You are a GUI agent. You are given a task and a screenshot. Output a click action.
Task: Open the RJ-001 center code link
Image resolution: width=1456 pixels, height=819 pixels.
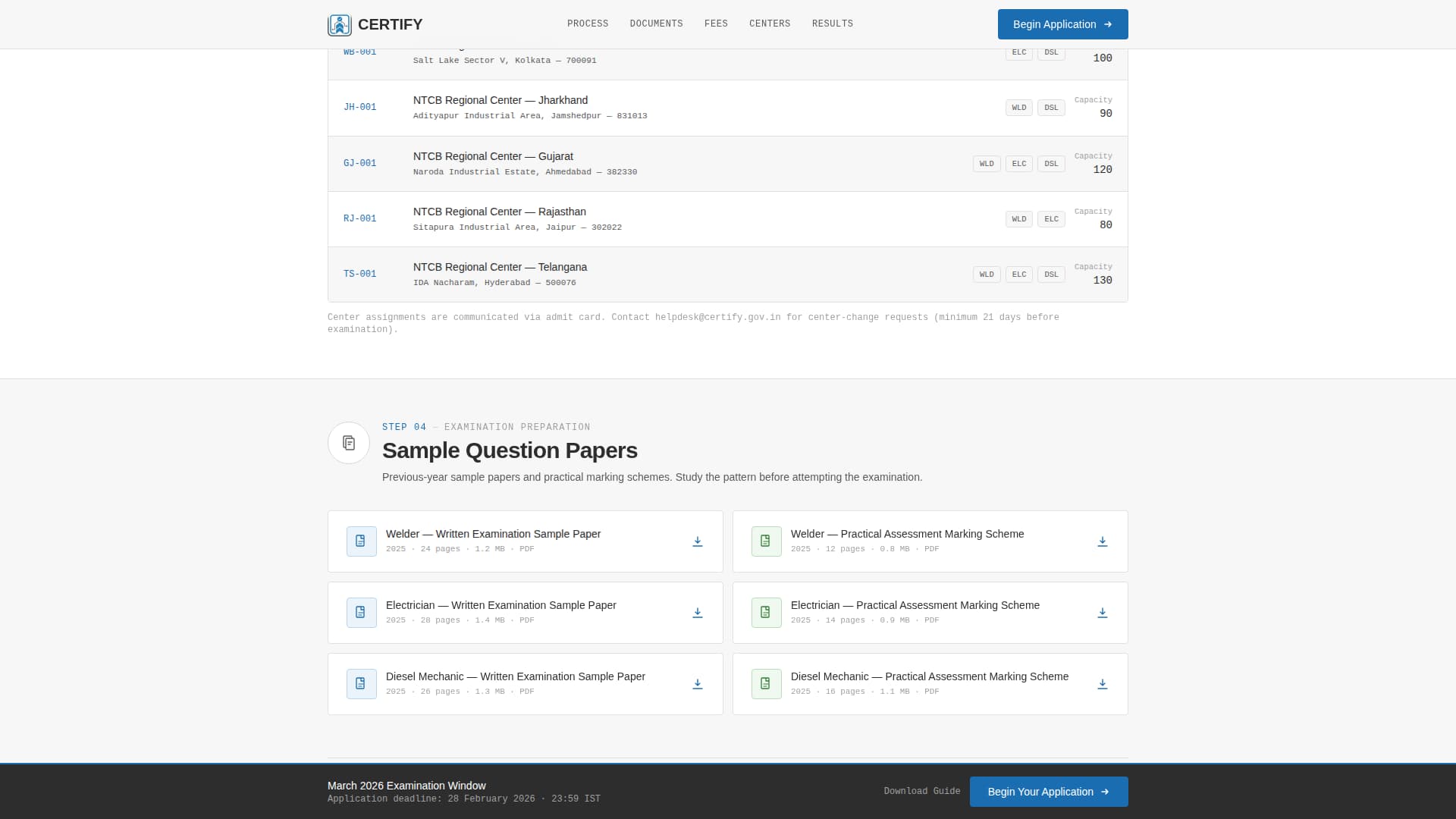(x=359, y=219)
